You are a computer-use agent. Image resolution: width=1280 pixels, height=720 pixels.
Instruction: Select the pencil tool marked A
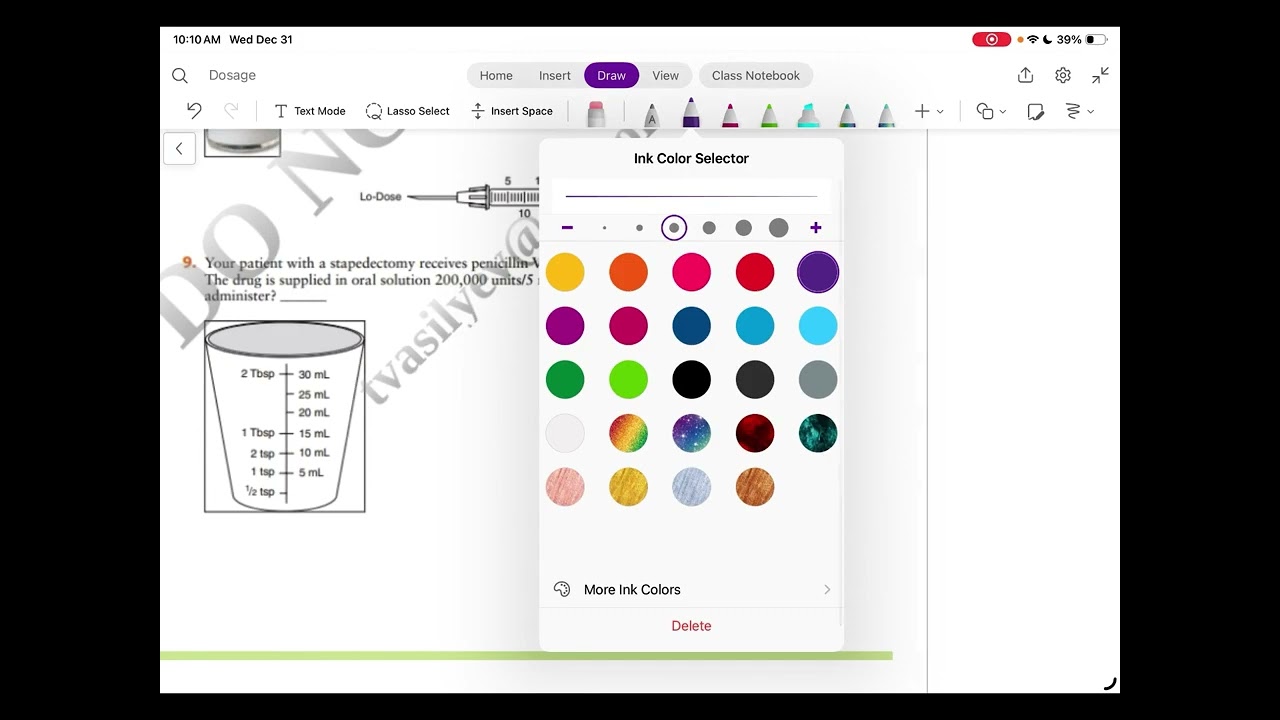(x=651, y=114)
